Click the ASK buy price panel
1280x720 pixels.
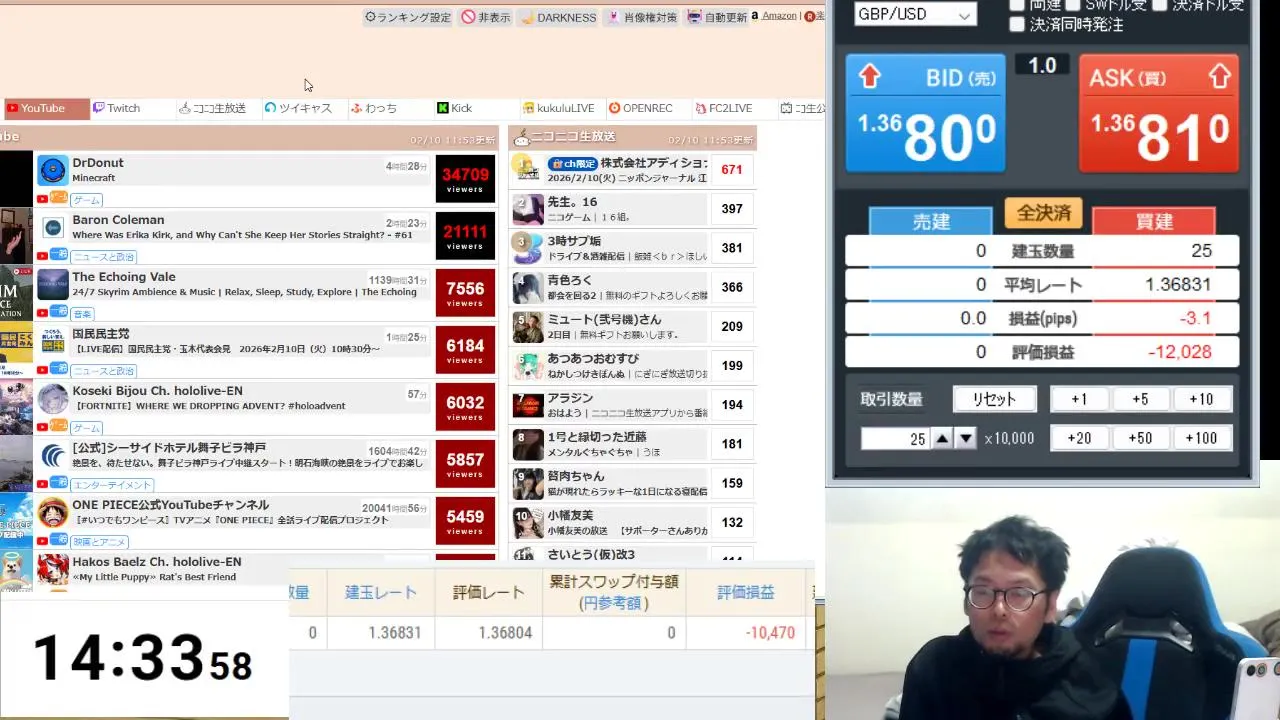(1159, 113)
